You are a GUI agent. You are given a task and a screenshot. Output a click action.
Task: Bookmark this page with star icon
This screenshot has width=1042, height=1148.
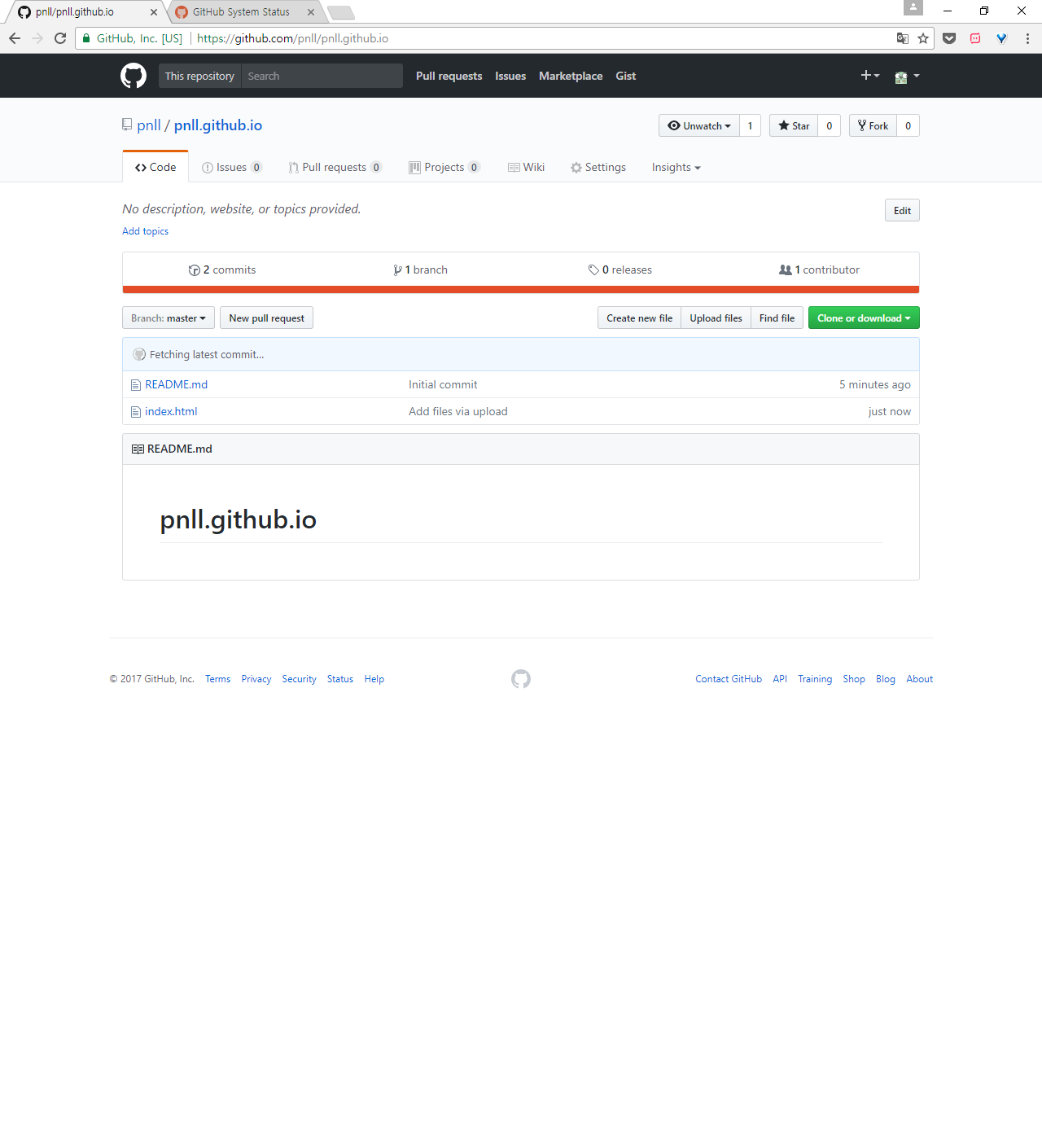tap(923, 38)
